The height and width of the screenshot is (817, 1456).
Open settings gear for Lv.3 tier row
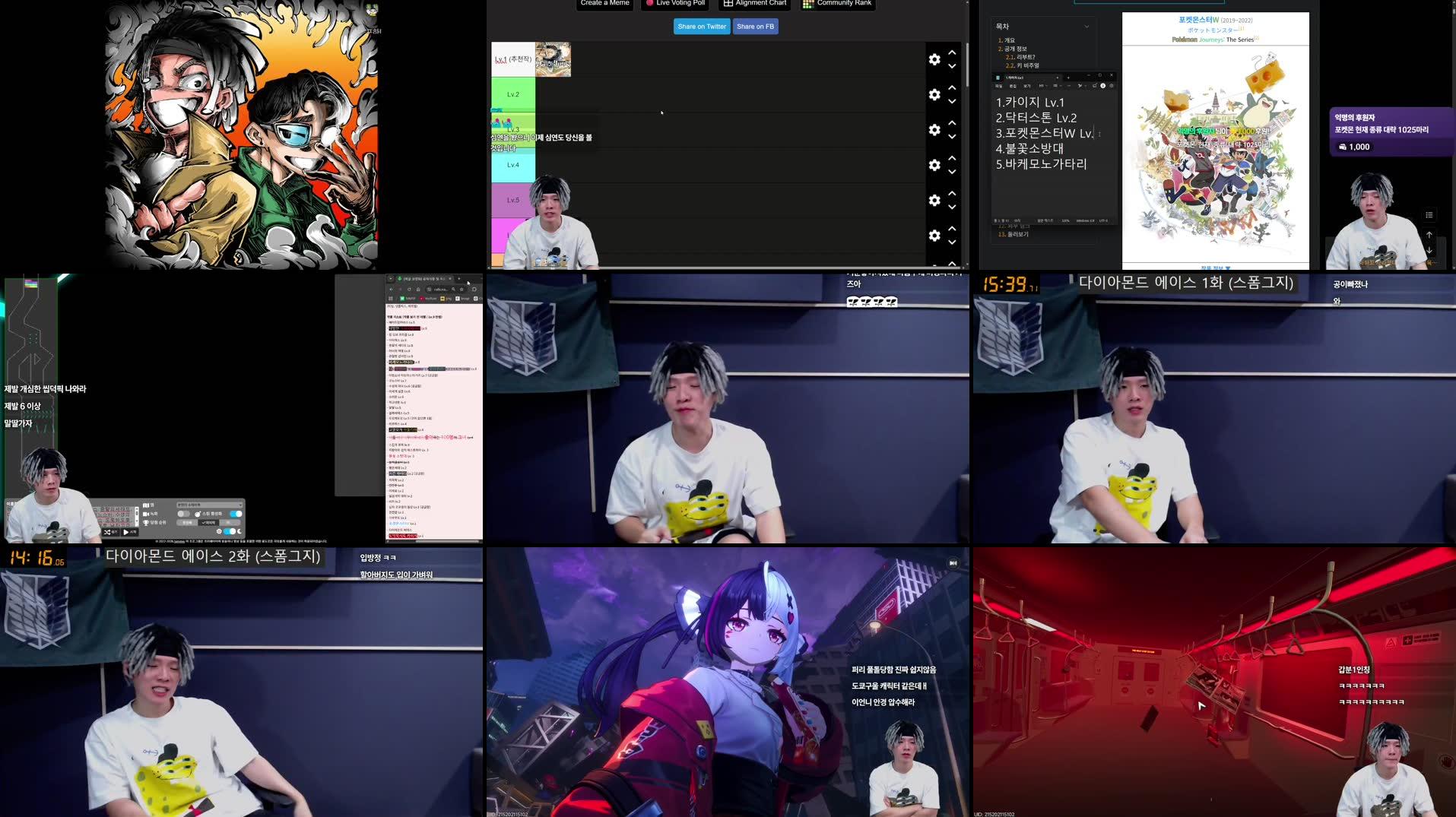tap(934, 130)
